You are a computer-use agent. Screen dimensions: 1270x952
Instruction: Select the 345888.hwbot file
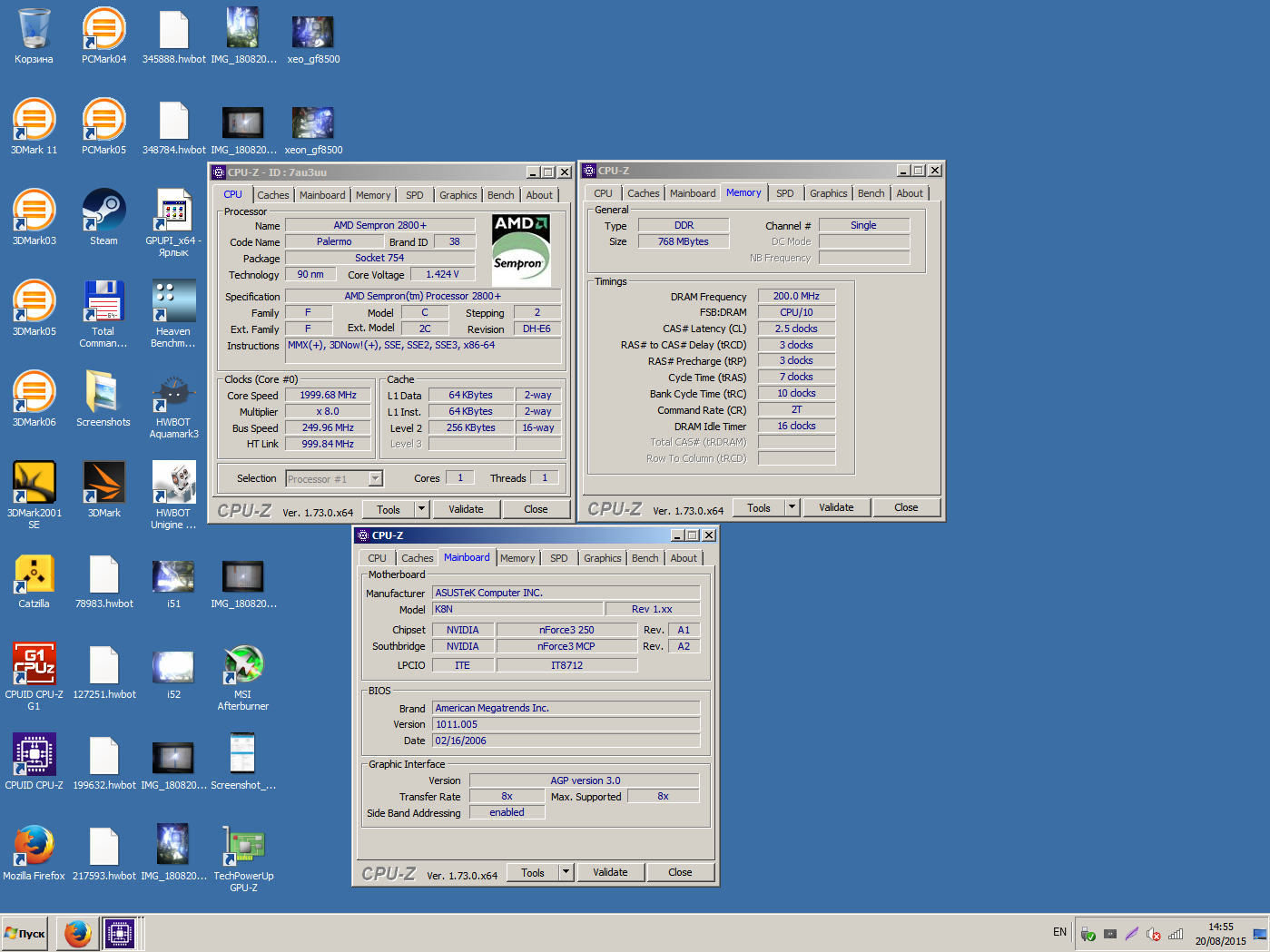(173, 36)
